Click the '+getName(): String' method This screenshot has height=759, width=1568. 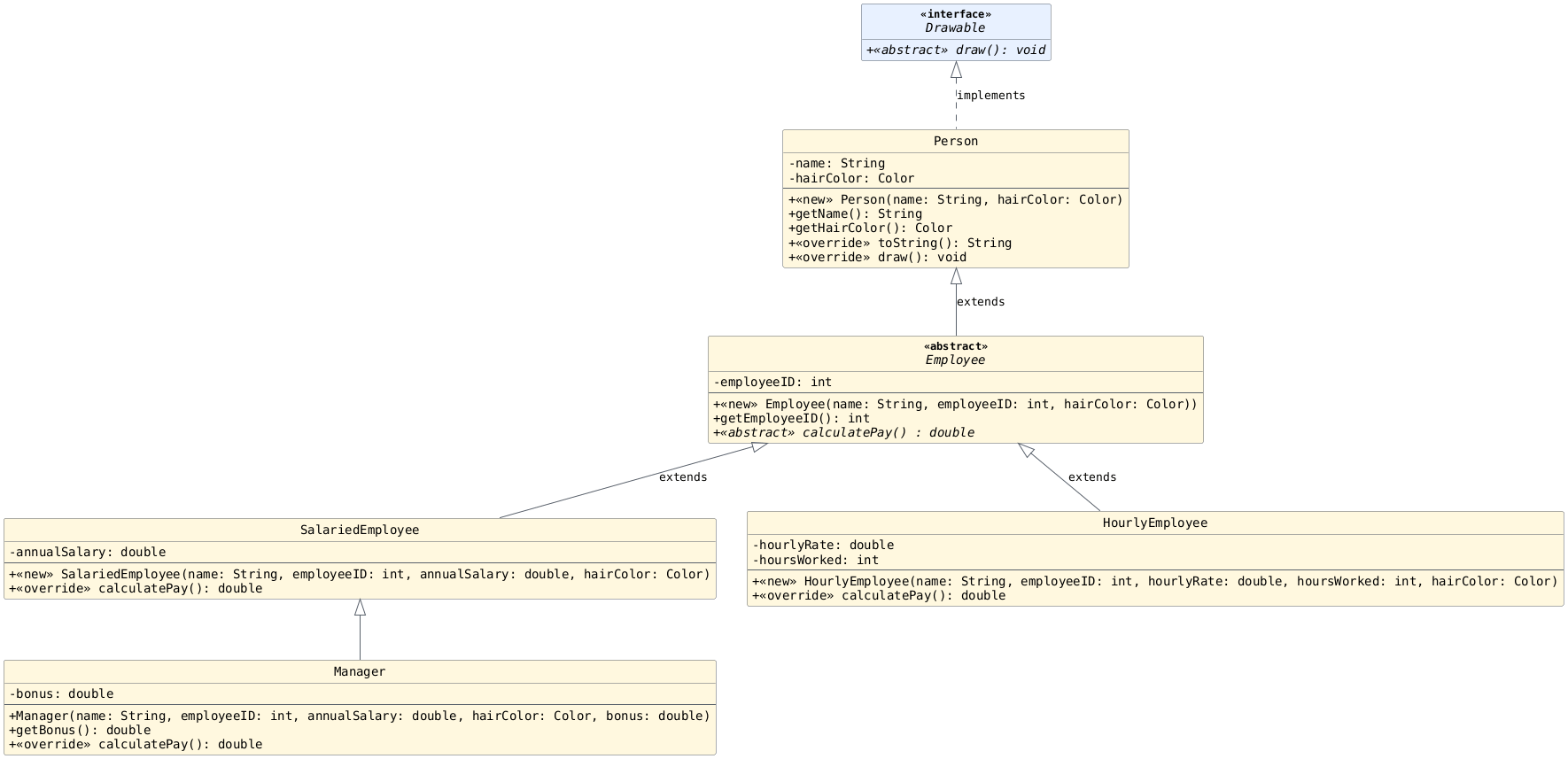pyautogui.click(x=855, y=214)
